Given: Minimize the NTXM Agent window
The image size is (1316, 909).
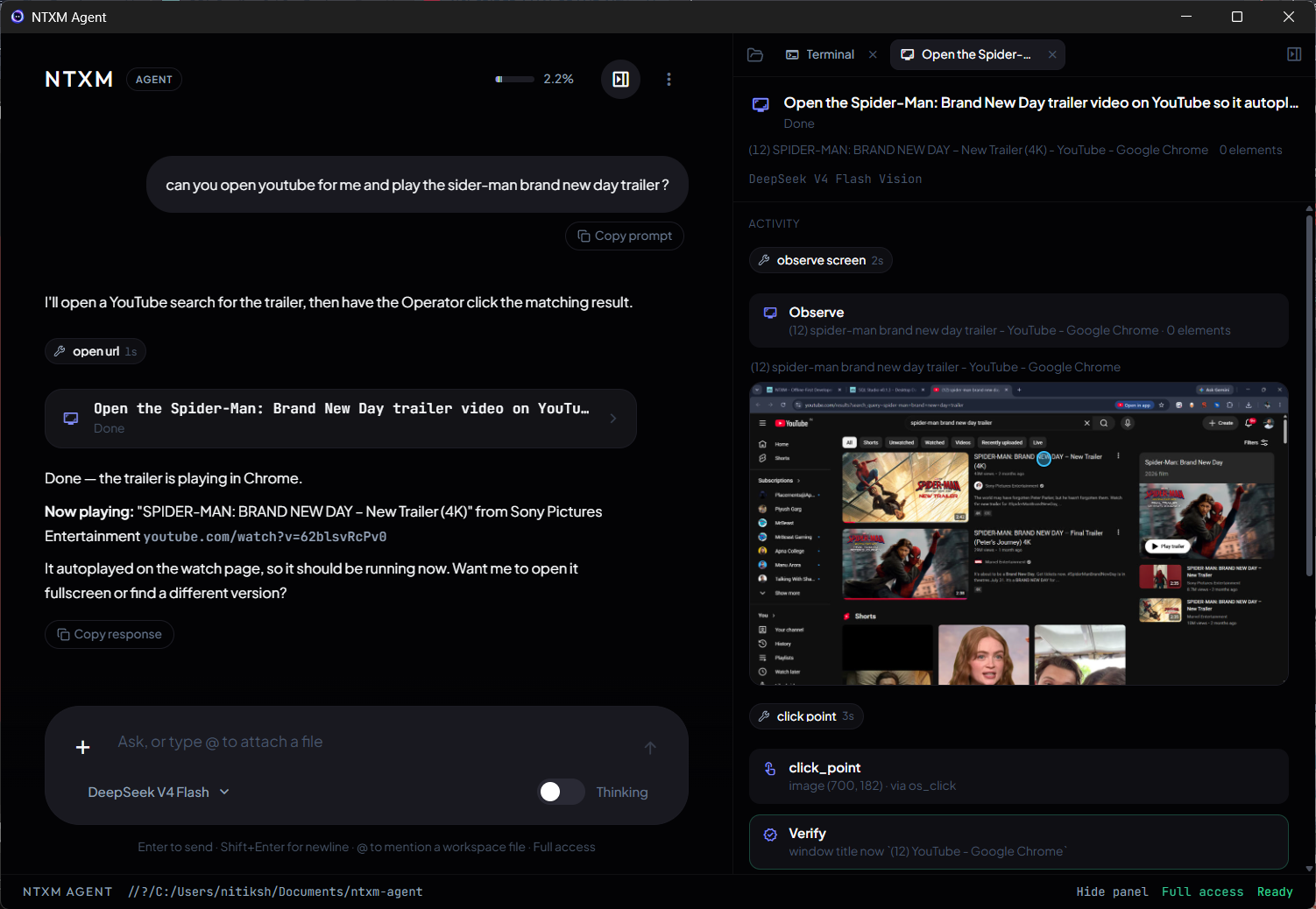Looking at the screenshot, I should (1186, 17).
